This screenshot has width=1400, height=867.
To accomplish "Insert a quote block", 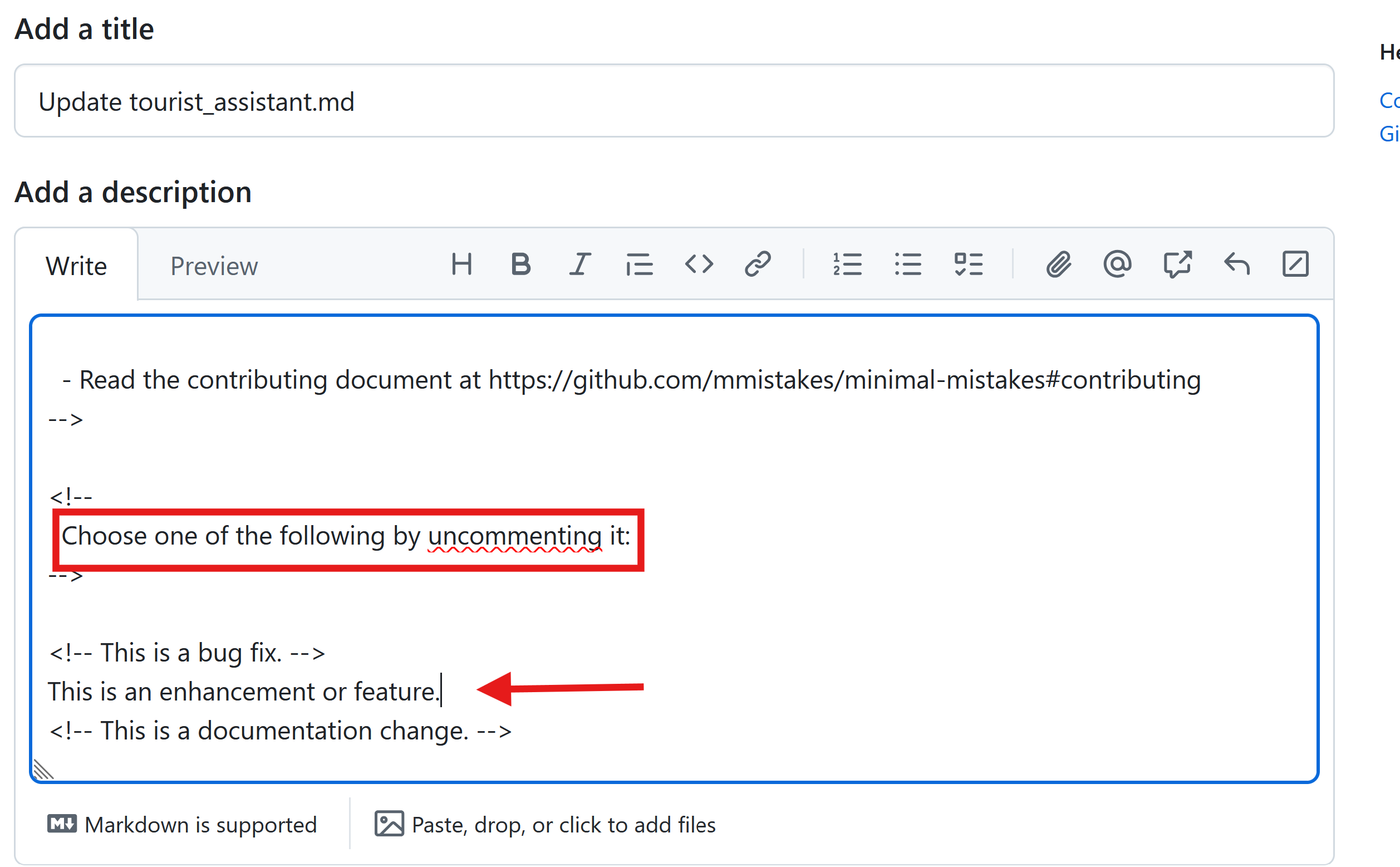I will pyautogui.click(x=639, y=265).
